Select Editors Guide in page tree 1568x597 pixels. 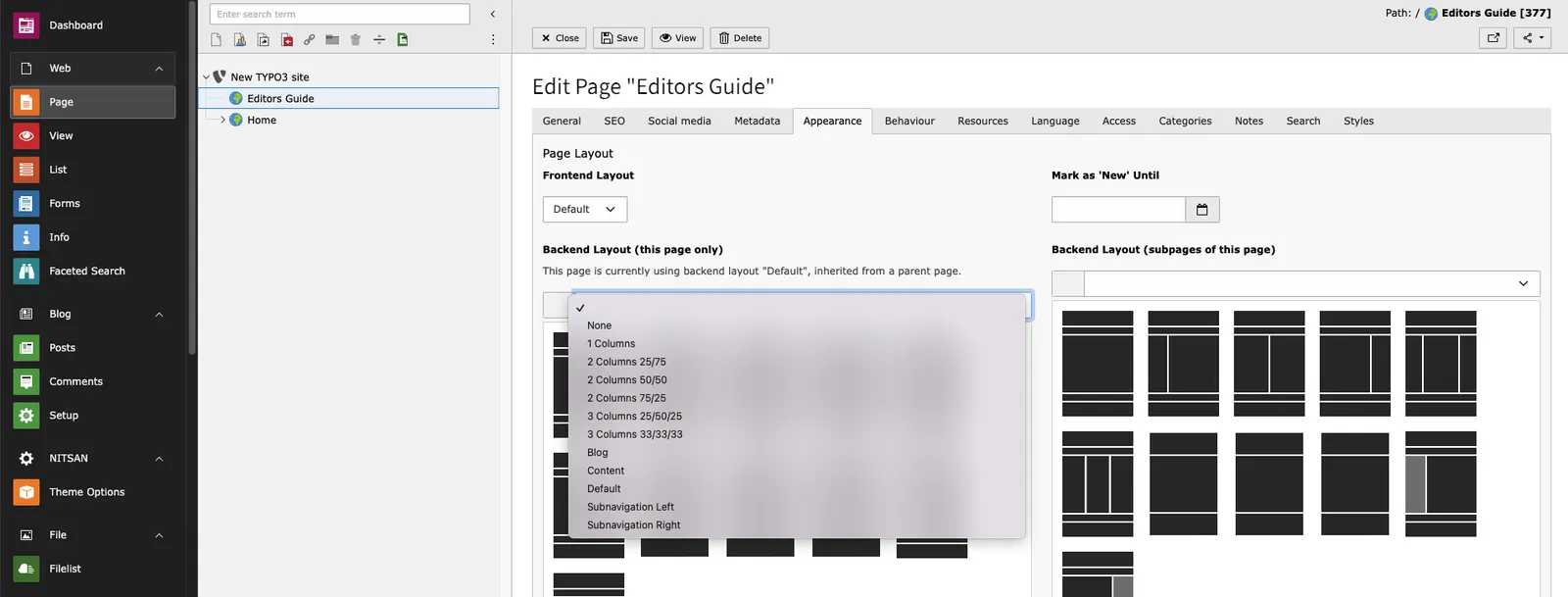tap(349, 99)
